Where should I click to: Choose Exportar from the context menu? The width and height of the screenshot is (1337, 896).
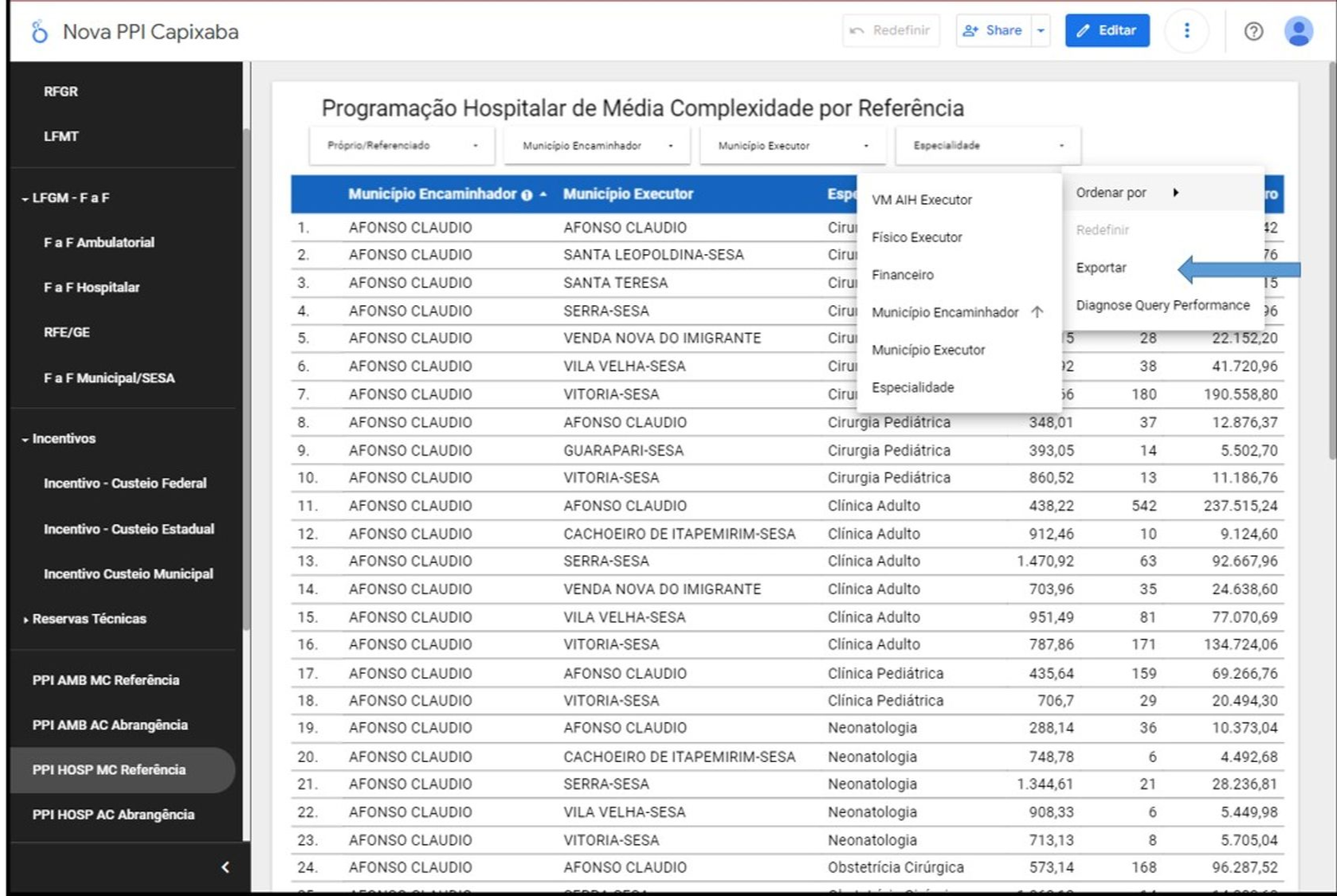coord(1101,268)
